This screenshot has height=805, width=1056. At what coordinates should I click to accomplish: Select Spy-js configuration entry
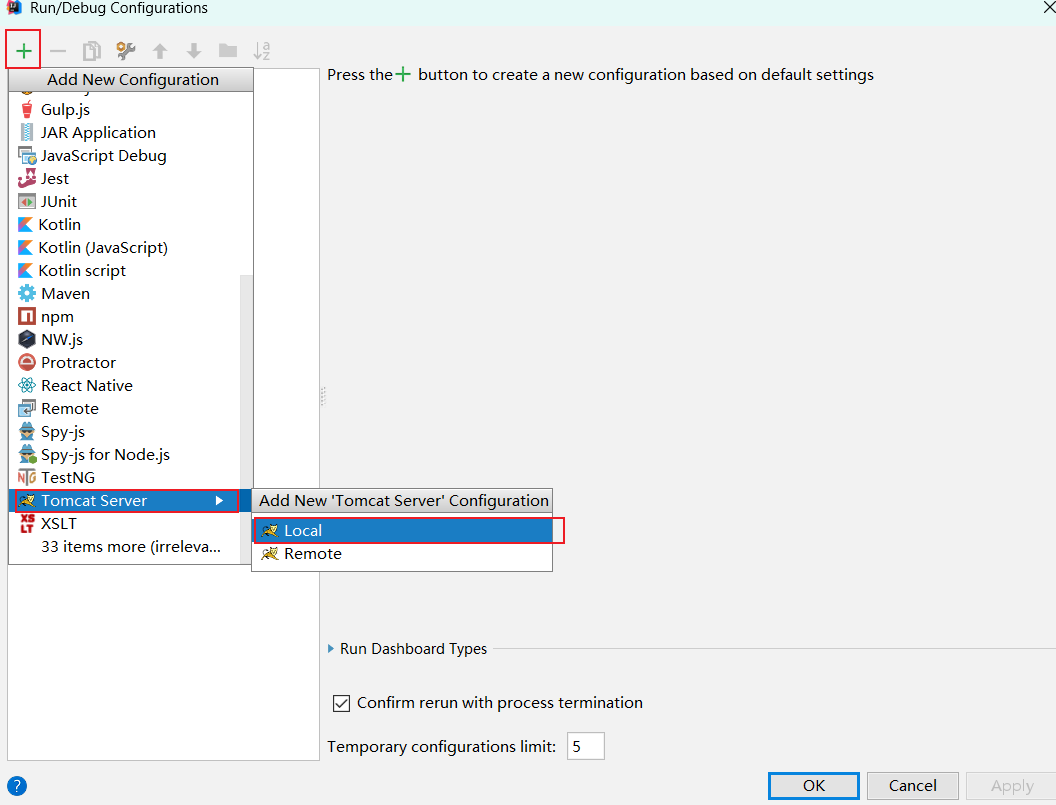[x=125, y=432]
